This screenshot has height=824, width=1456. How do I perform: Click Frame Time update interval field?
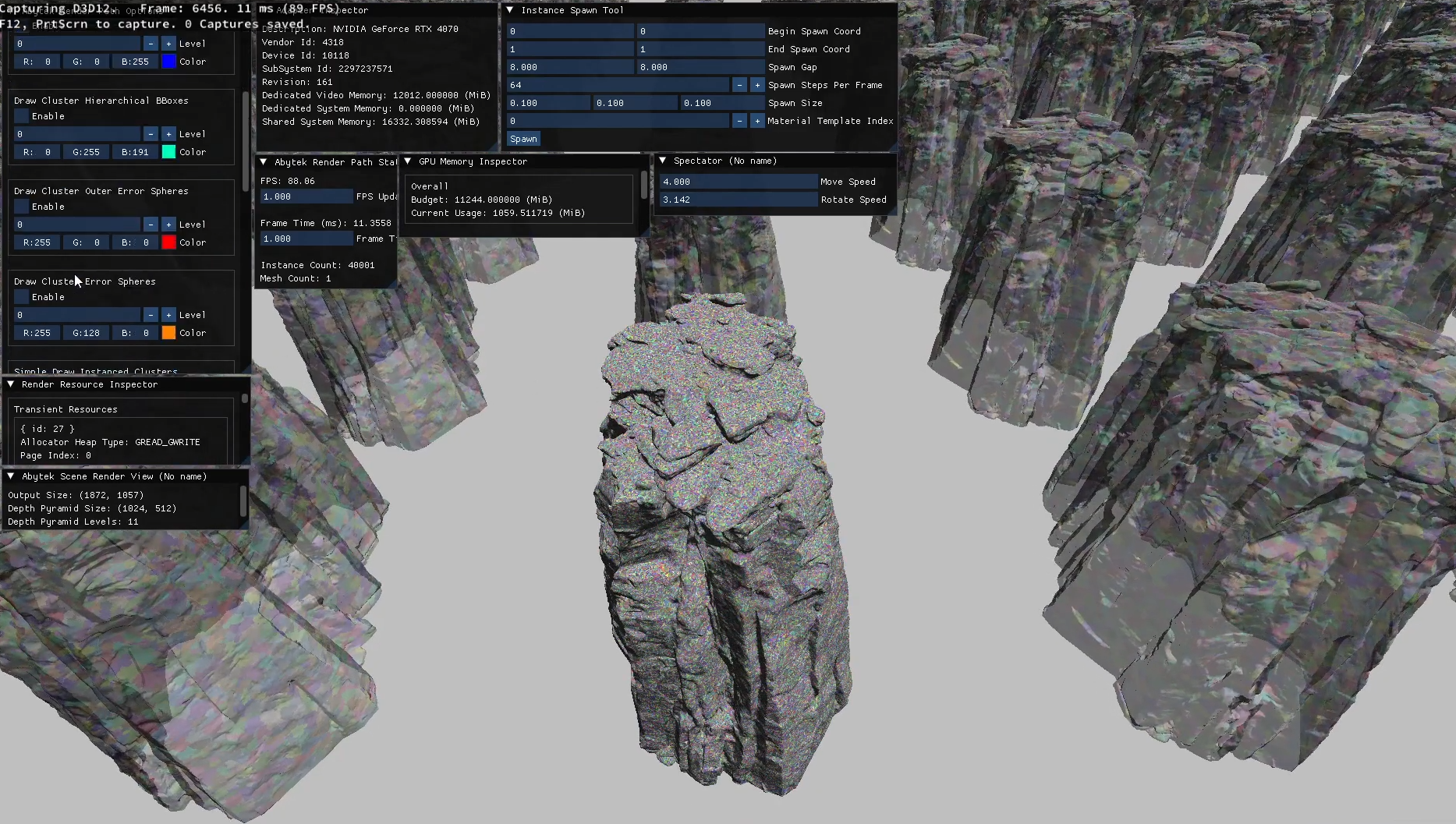click(306, 239)
